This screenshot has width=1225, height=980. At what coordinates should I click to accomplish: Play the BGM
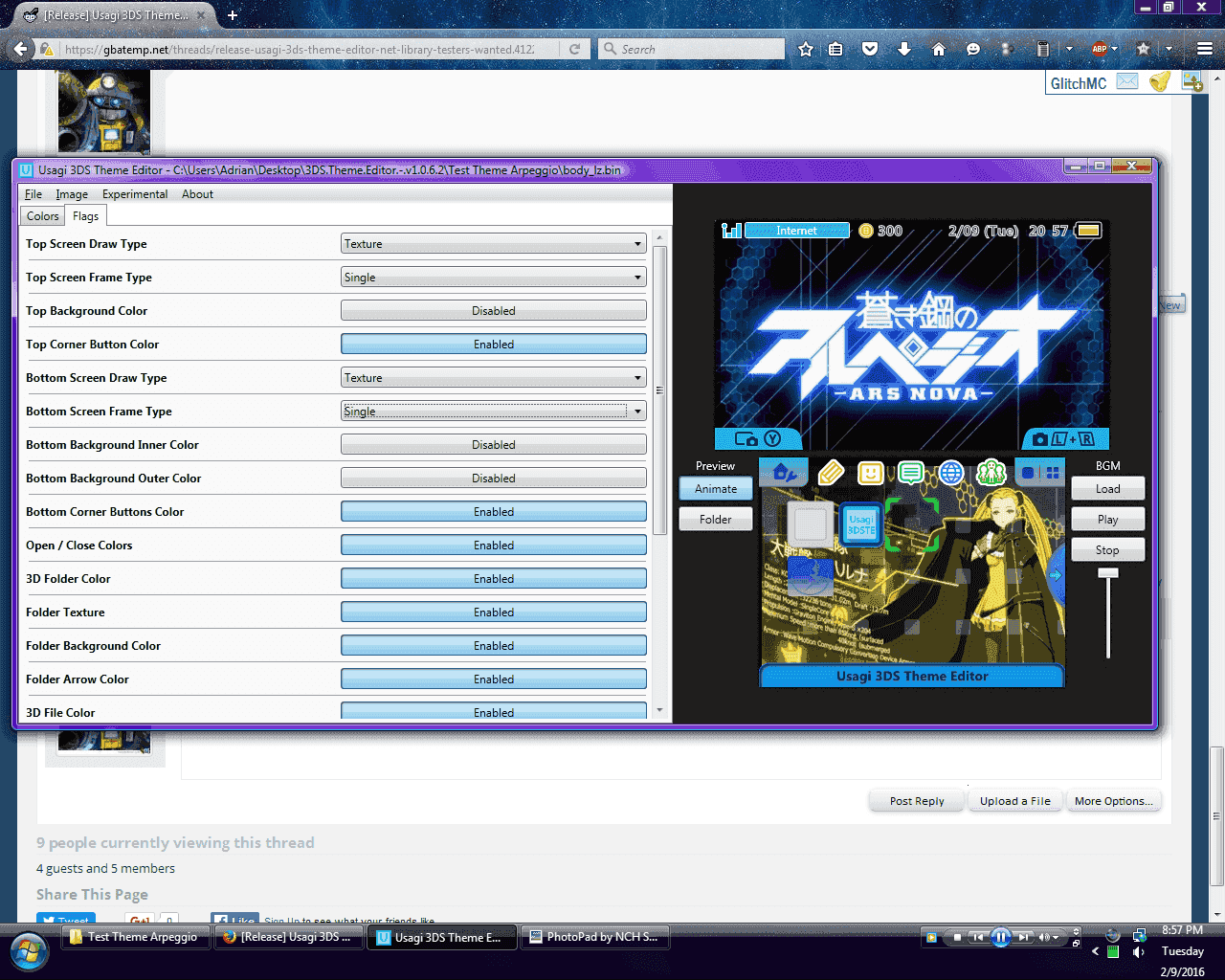(1107, 520)
